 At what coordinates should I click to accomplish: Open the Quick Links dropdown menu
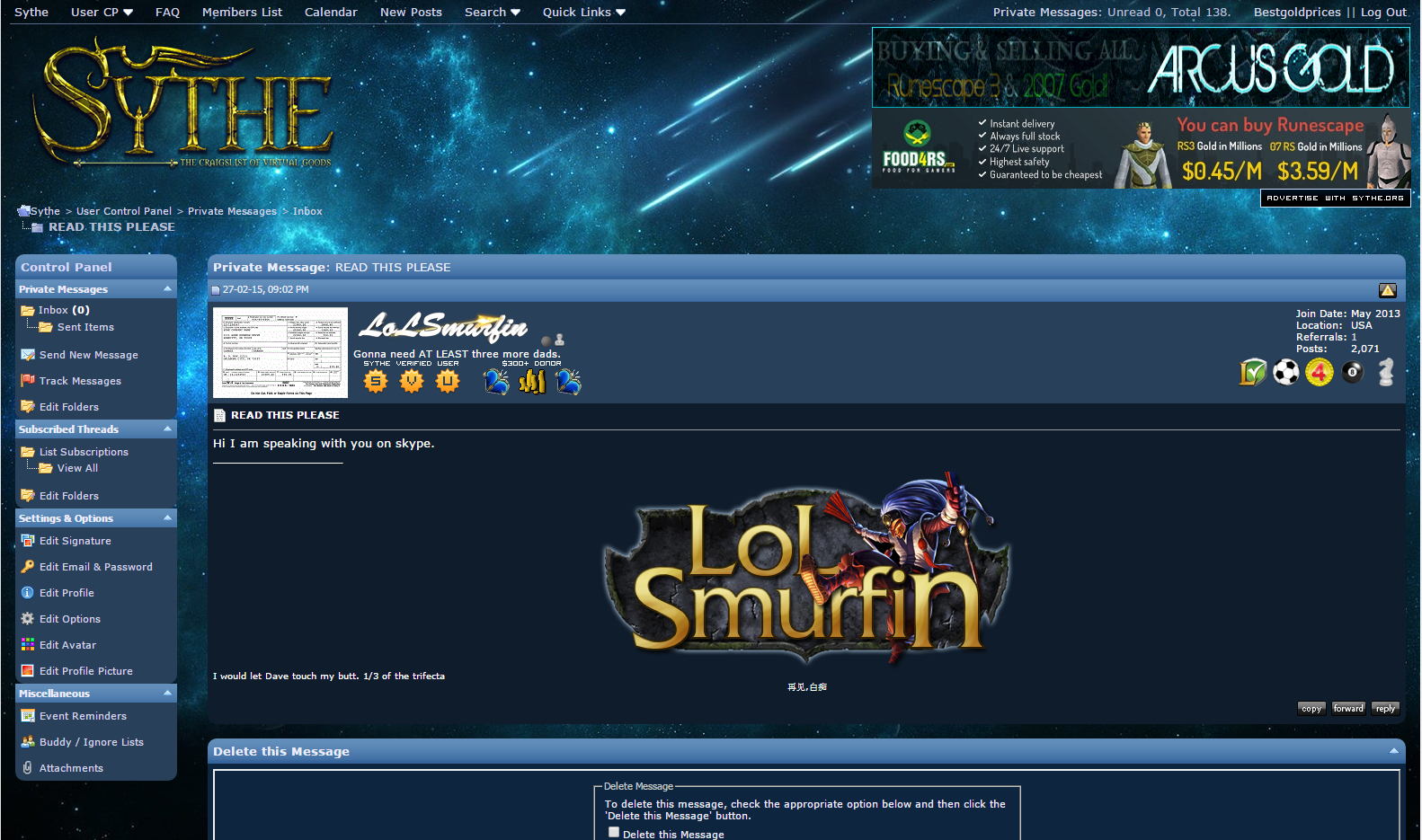tap(583, 12)
